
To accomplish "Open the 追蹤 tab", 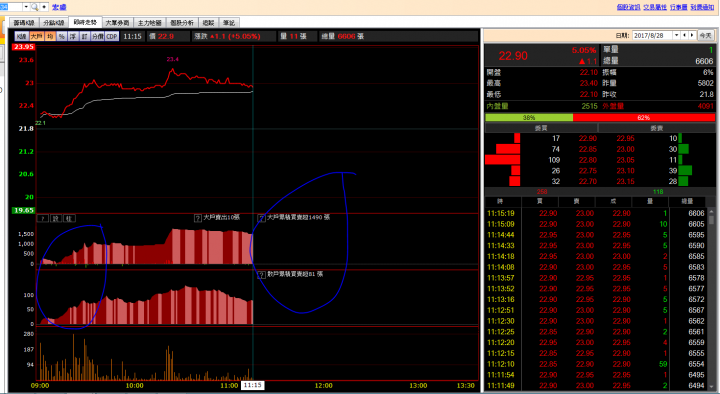I will point(208,23).
